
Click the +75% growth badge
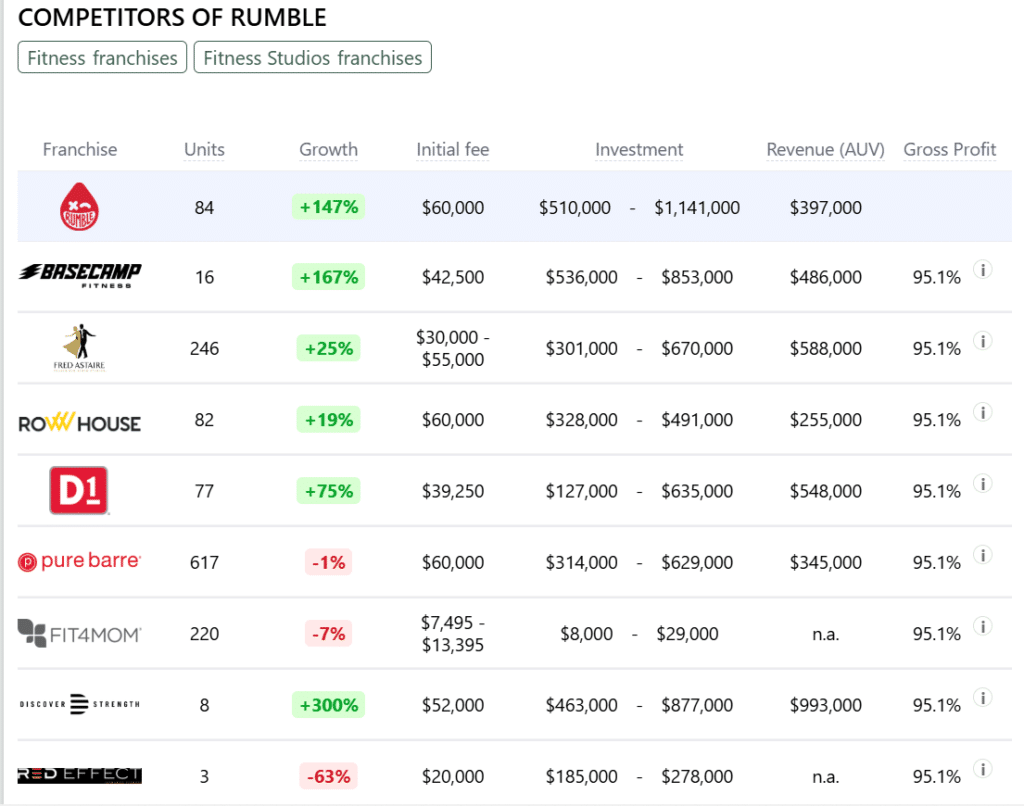(328, 491)
